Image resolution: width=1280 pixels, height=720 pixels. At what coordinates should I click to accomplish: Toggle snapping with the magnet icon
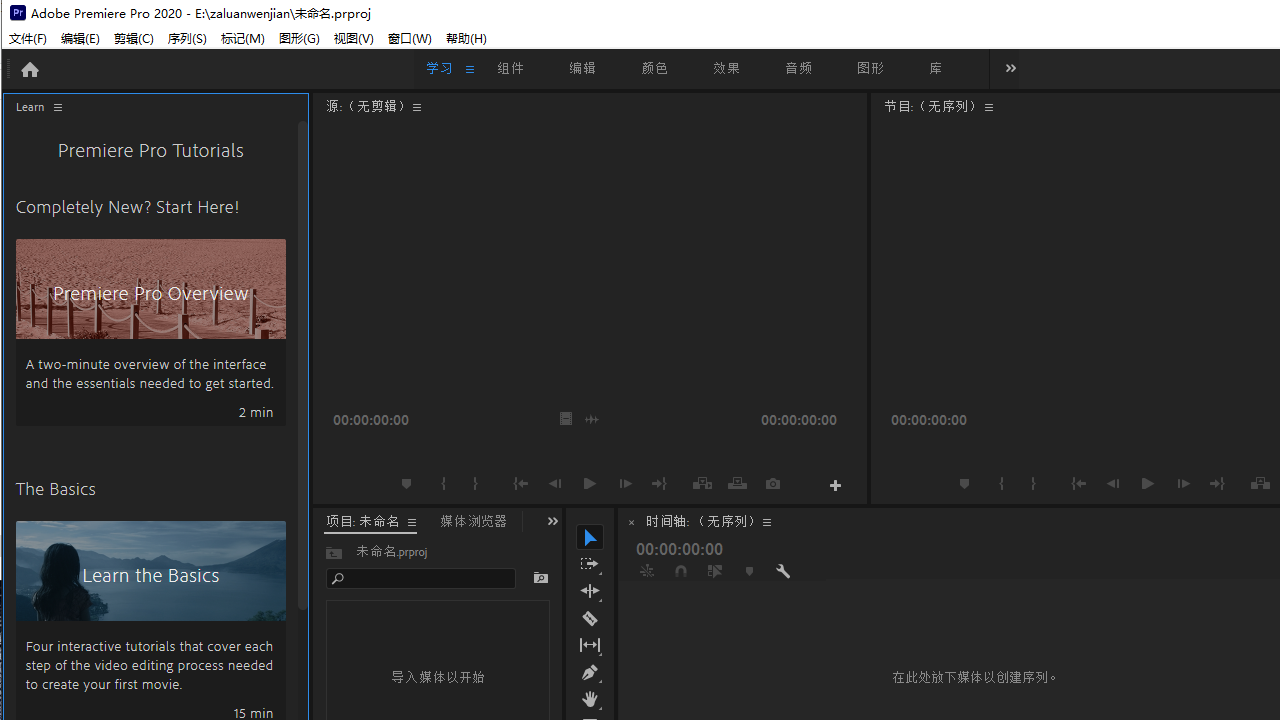point(681,571)
